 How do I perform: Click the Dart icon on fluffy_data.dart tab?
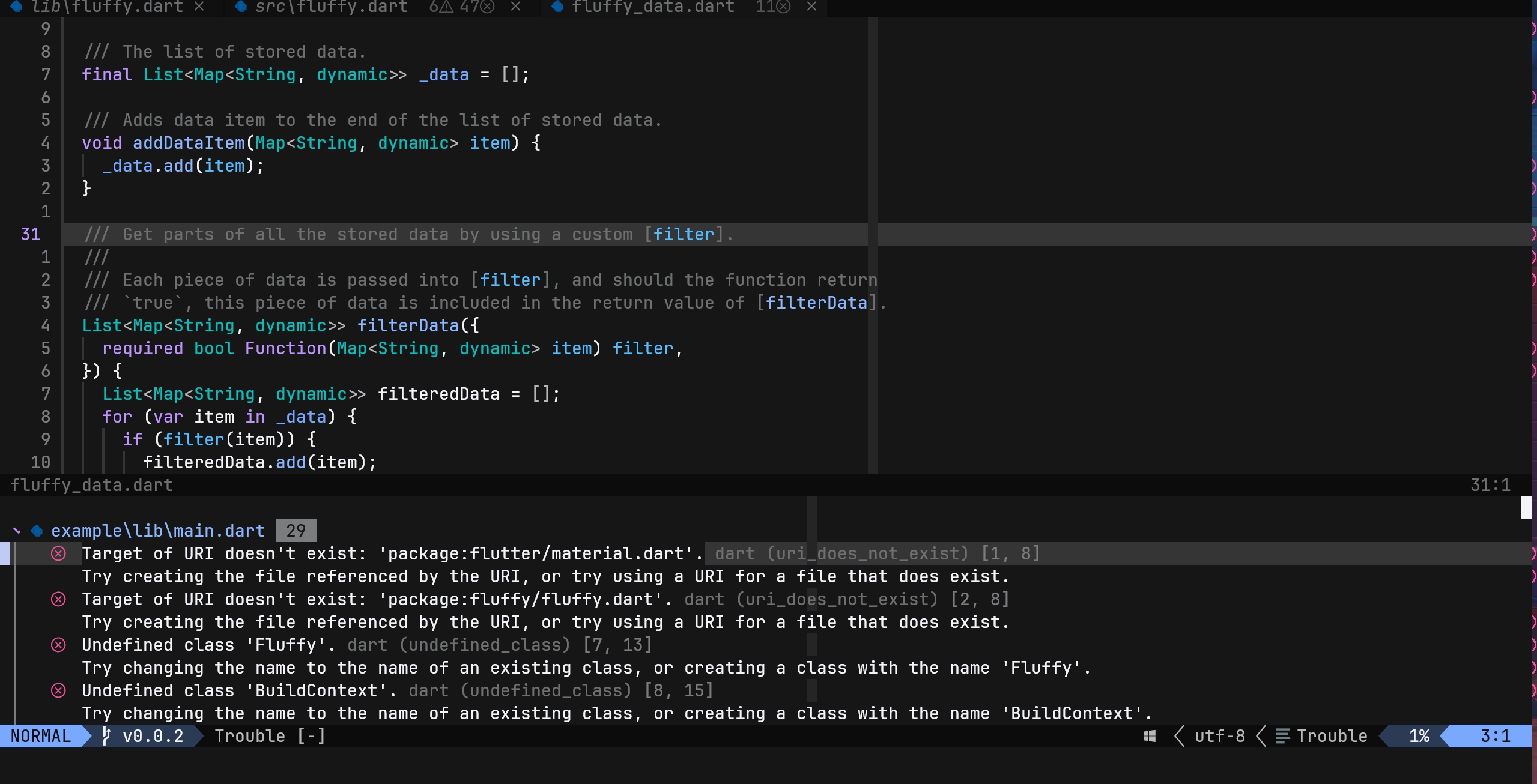557,7
